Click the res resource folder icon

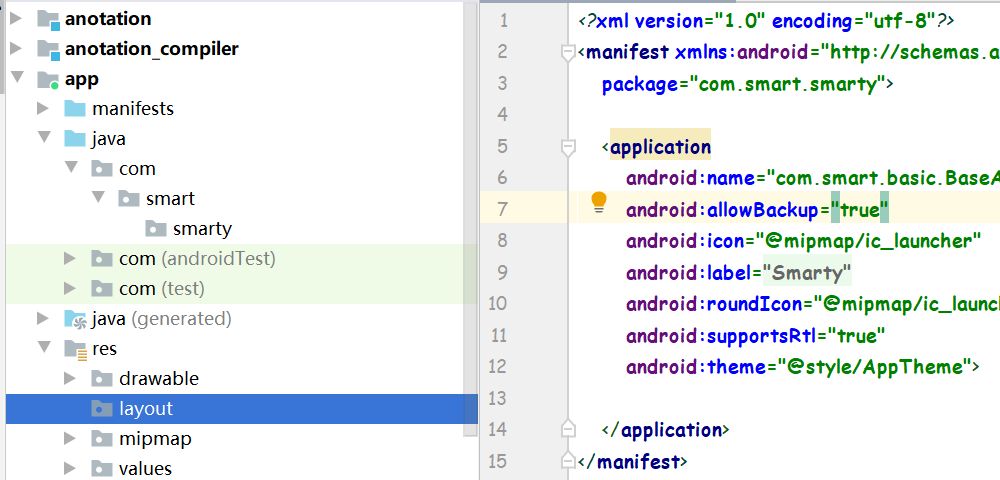(75, 349)
